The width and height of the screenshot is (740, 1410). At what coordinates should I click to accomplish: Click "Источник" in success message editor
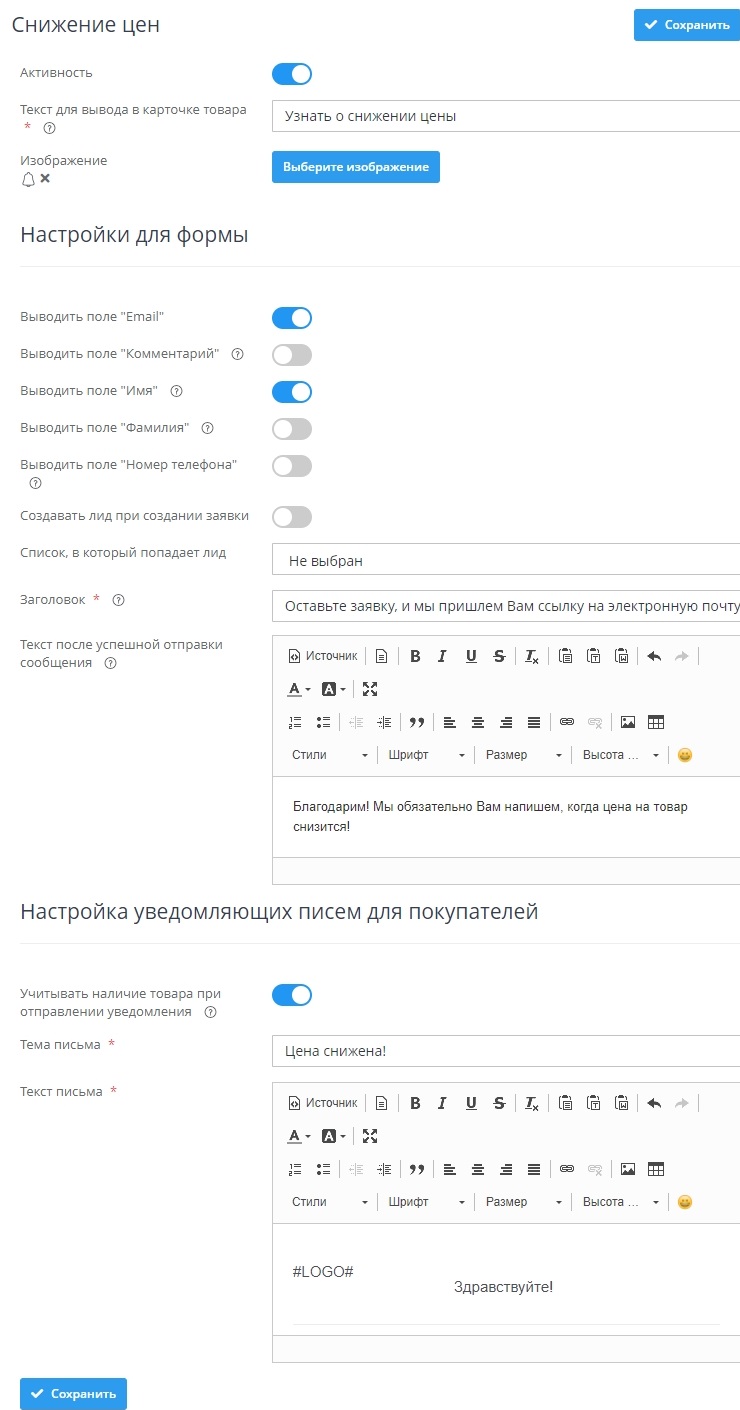(x=323, y=656)
